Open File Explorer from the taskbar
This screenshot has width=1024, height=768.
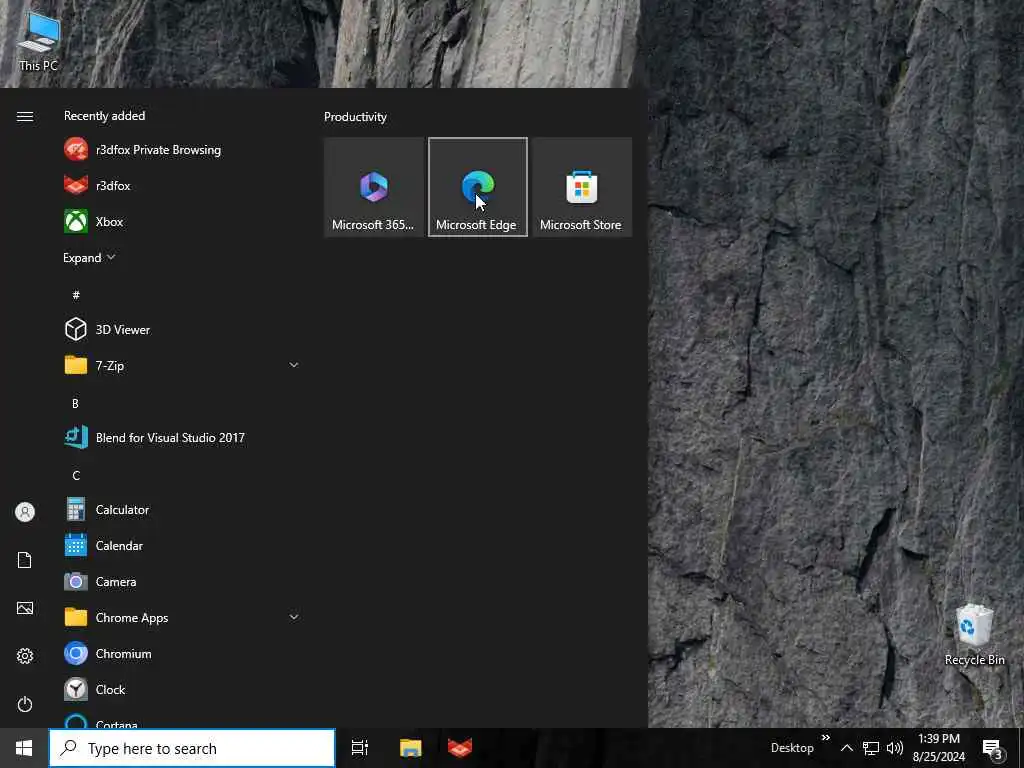point(410,748)
